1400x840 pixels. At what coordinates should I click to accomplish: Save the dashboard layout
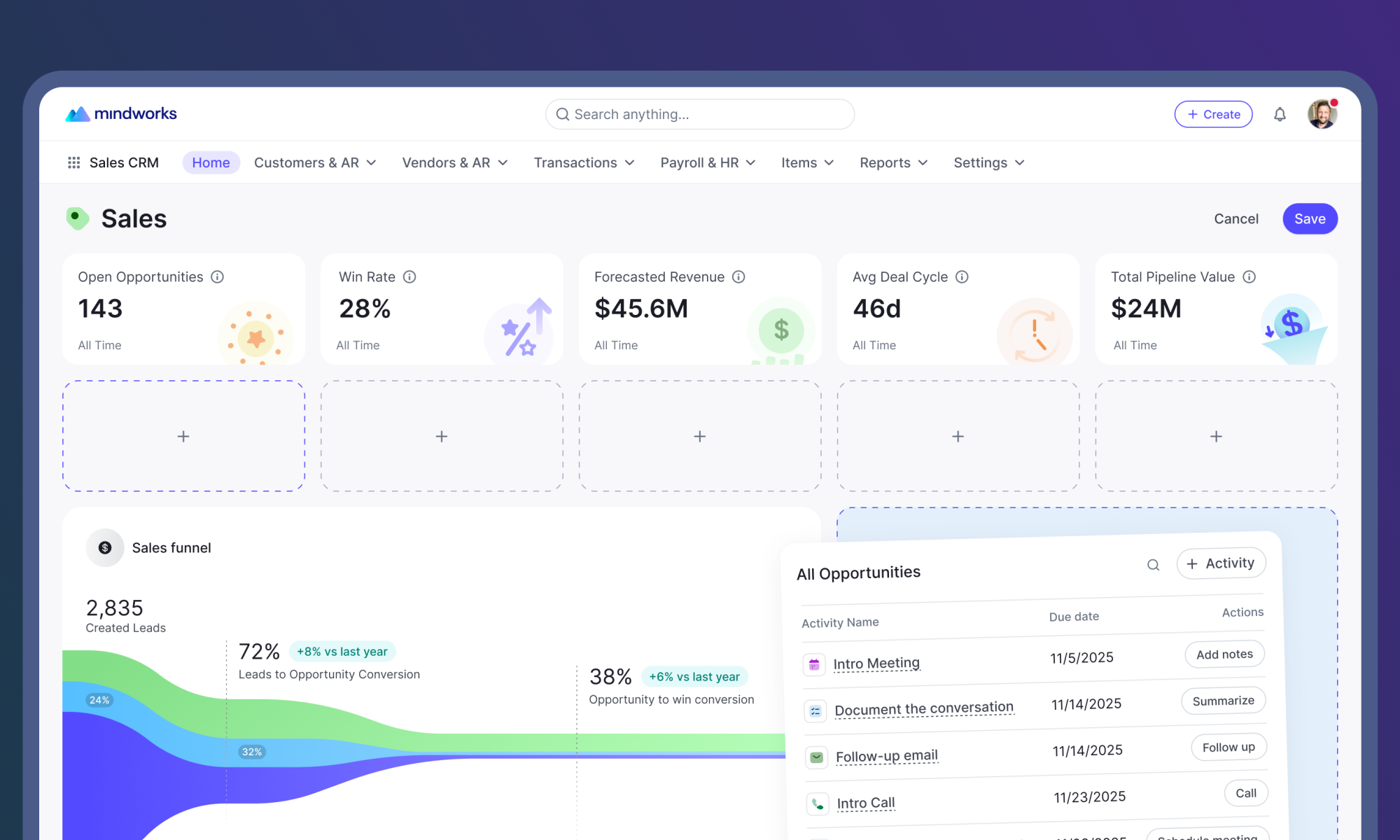[1310, 218]
